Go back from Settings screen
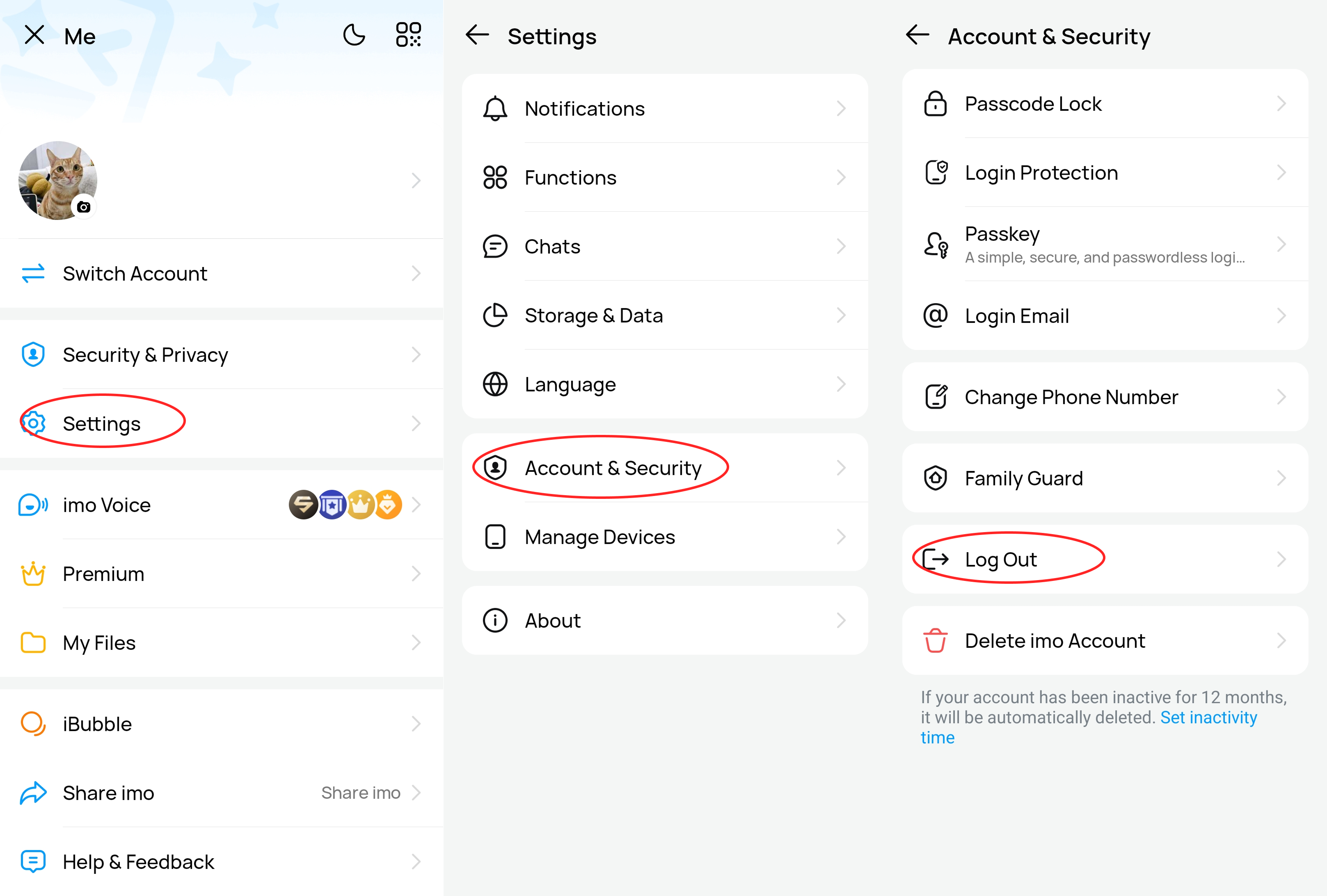 [x=477, y=35]
